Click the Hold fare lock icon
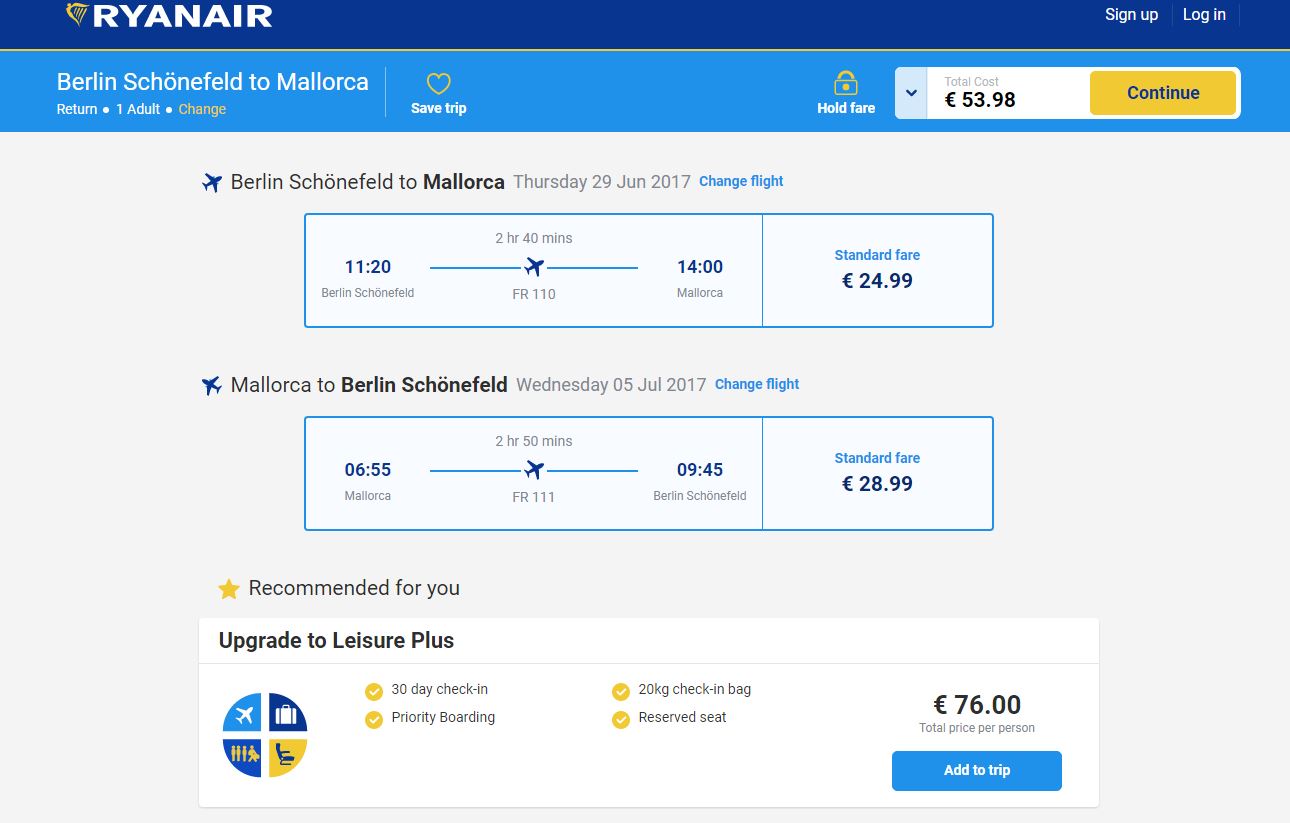Image resolution: width=1290 pixels, height=823 pixels. coord(846,82)
